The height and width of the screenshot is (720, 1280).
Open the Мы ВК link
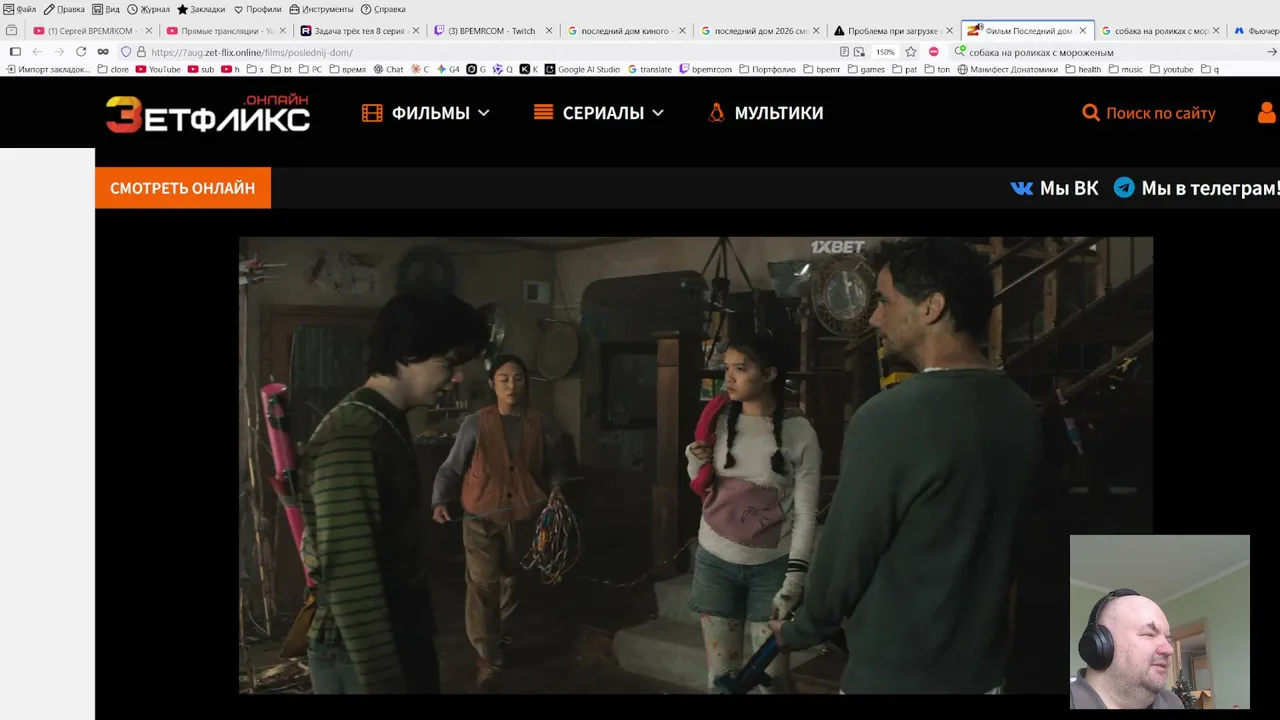1054,188
